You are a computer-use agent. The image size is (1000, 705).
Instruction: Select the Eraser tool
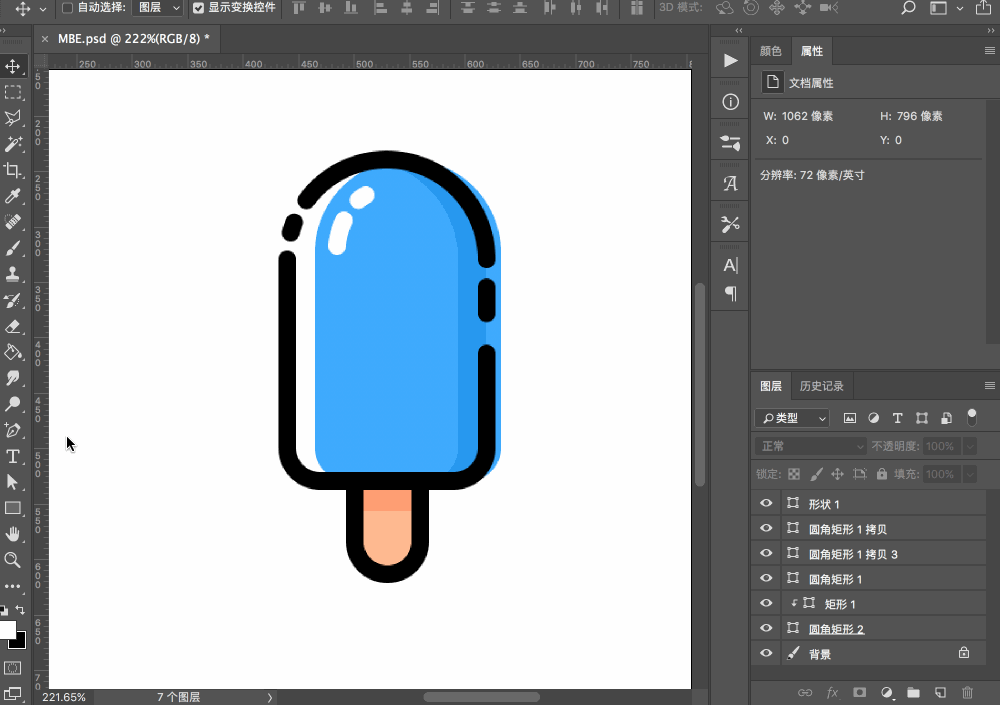tap(13, 327)
